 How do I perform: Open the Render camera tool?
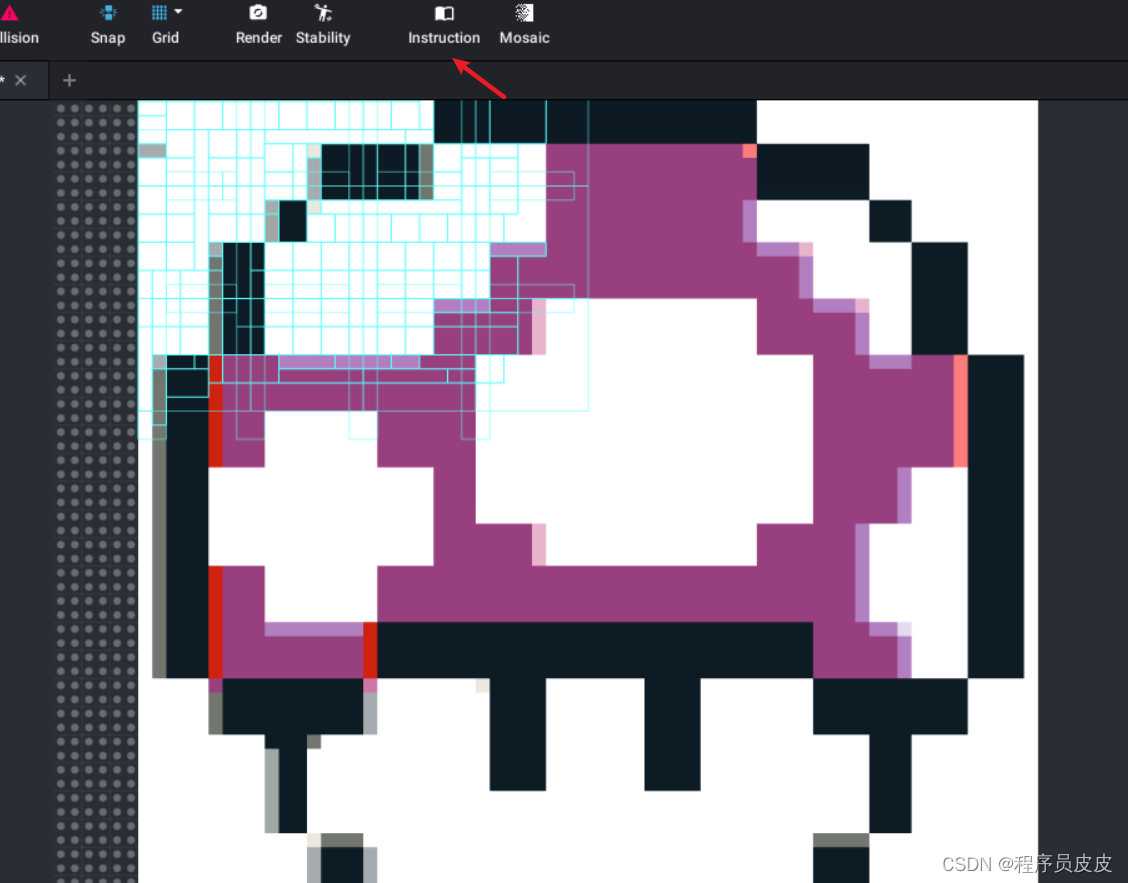click(x=258, y=25)
